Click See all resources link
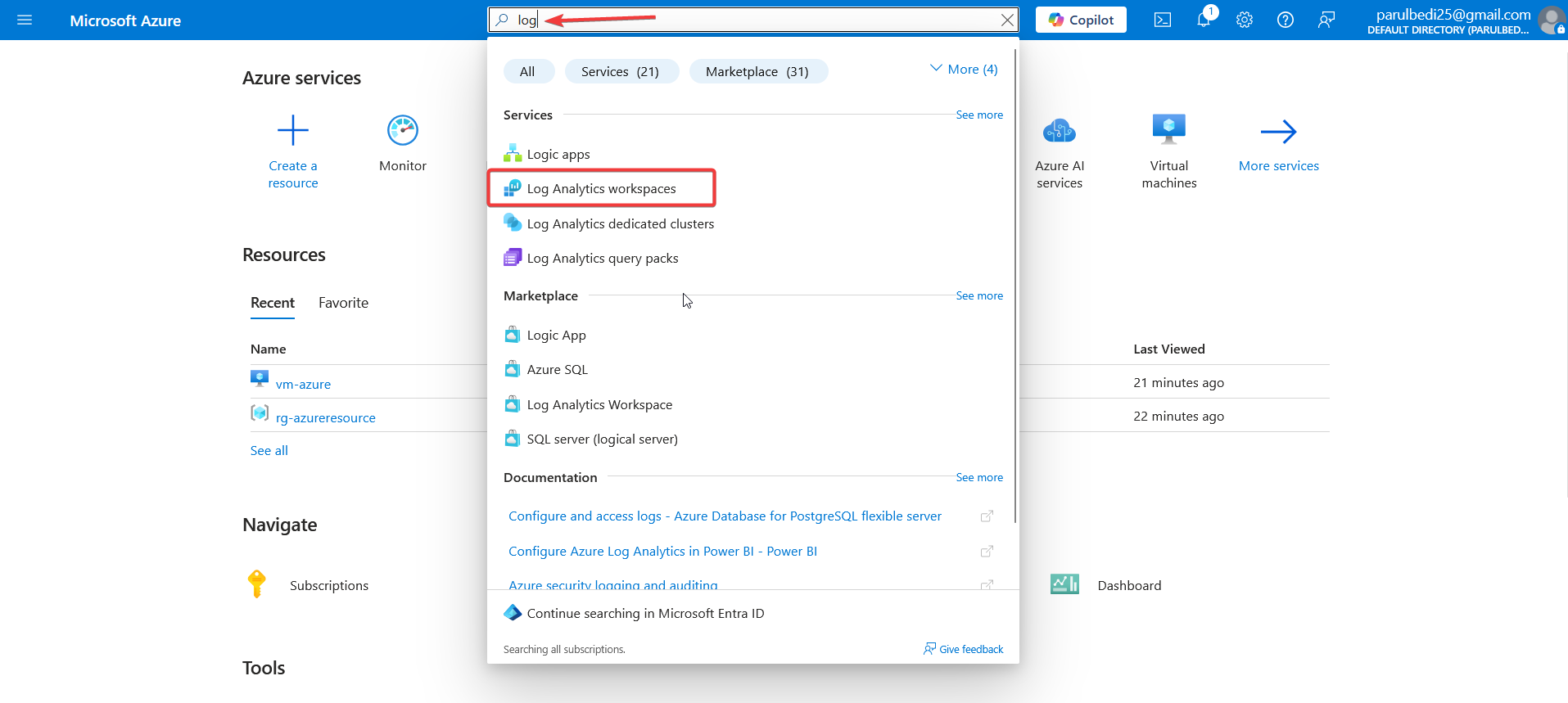Viewport: 1568px width, 703px height. [x=269, y=450]
